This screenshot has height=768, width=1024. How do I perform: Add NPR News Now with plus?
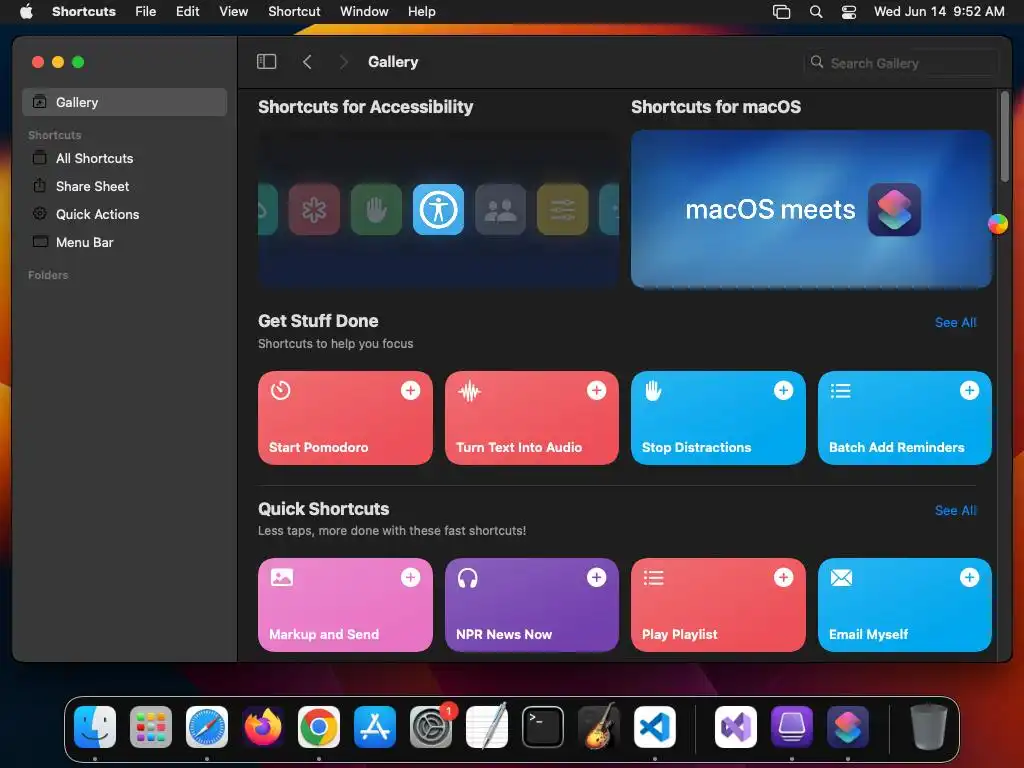(596, 577)
